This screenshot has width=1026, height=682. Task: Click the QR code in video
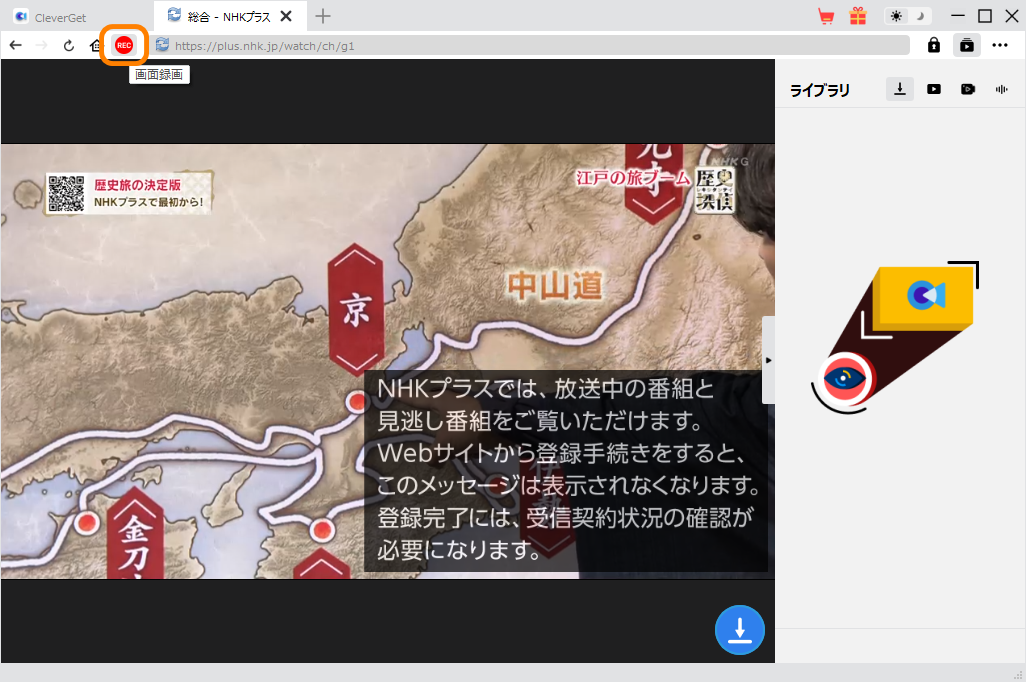click(66, 193)
